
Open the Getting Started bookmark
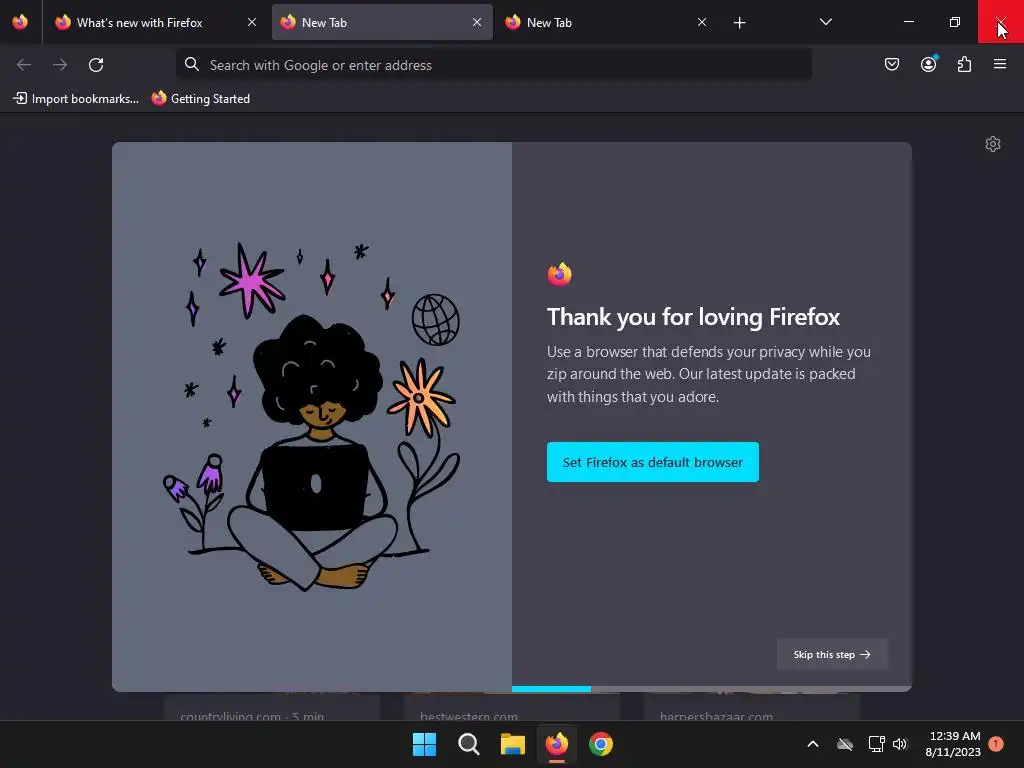[200, 99]
